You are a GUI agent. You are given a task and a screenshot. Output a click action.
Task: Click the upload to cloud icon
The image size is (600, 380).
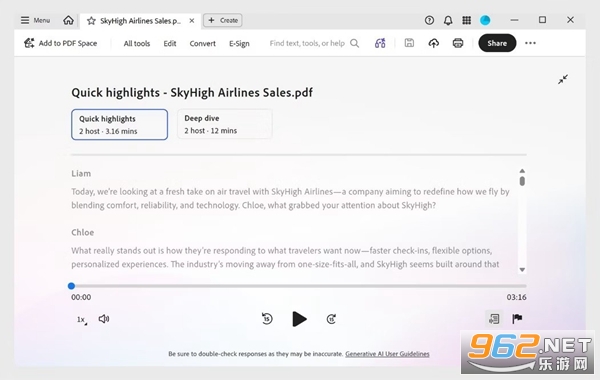[434, 43]
